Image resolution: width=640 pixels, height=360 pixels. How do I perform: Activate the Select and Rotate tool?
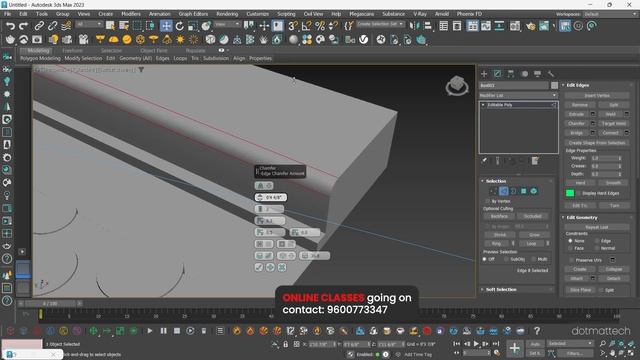179,26
